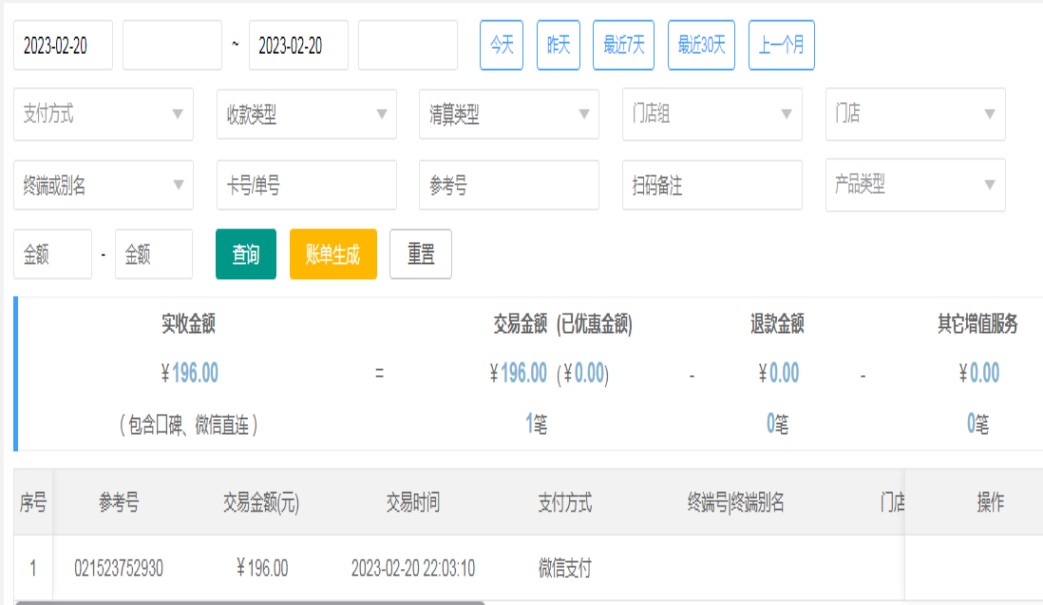Pick the 最近30天 date range
Viewport: 1043px width, 605px height.
701,45
